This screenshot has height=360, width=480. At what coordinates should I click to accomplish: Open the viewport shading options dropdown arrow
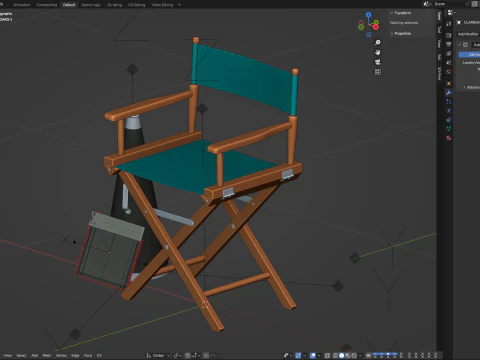click(x=360, y=355)
